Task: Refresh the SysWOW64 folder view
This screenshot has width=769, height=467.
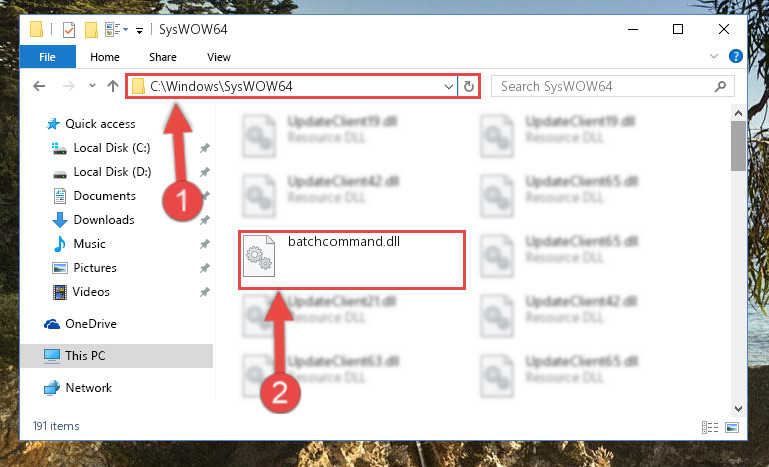Action: pos(469,86)
